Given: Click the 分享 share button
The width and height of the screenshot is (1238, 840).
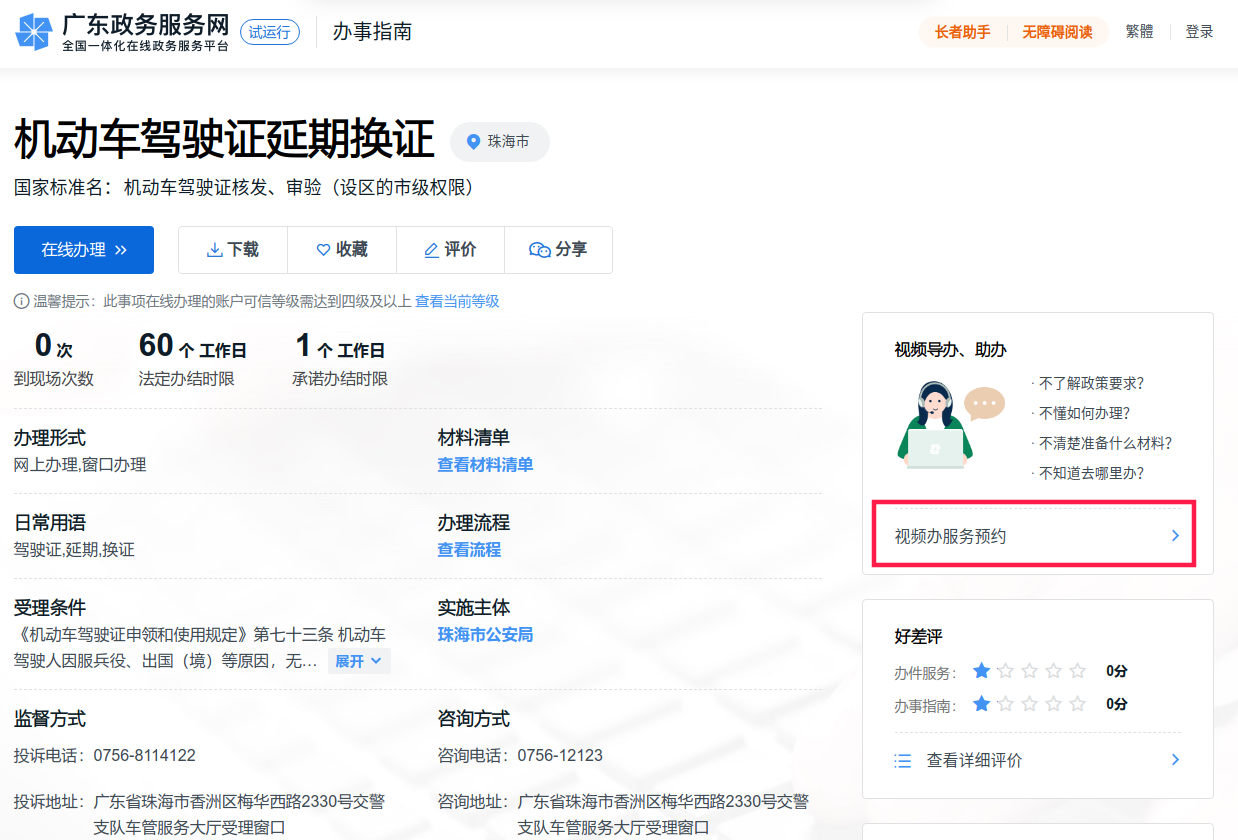Looking at the screenshot, I should click(x=558, y=250).
